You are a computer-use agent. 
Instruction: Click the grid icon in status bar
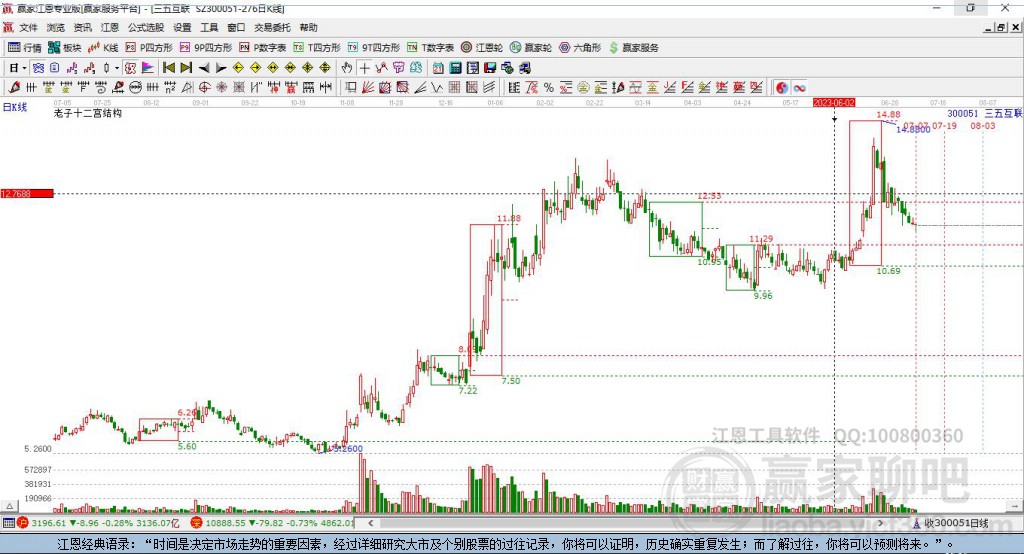(x=8, y=523)
